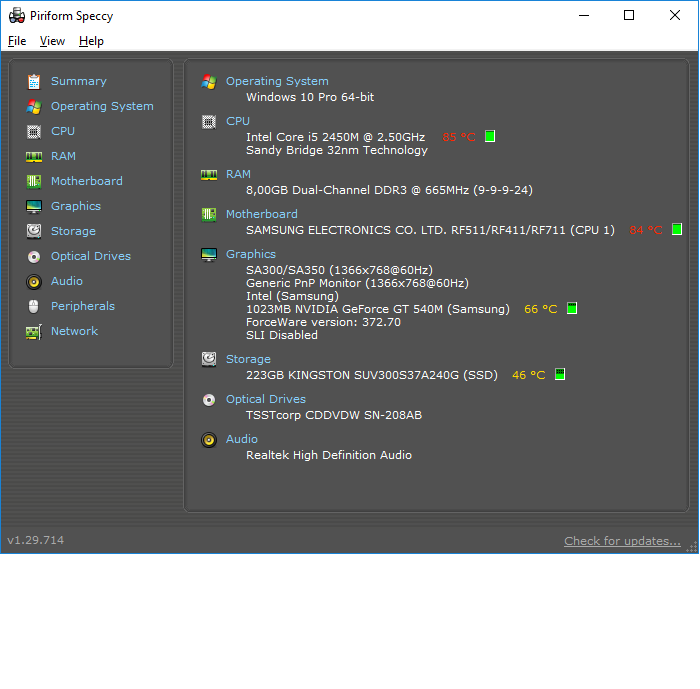Click Check for updates link

pos(622,541)
